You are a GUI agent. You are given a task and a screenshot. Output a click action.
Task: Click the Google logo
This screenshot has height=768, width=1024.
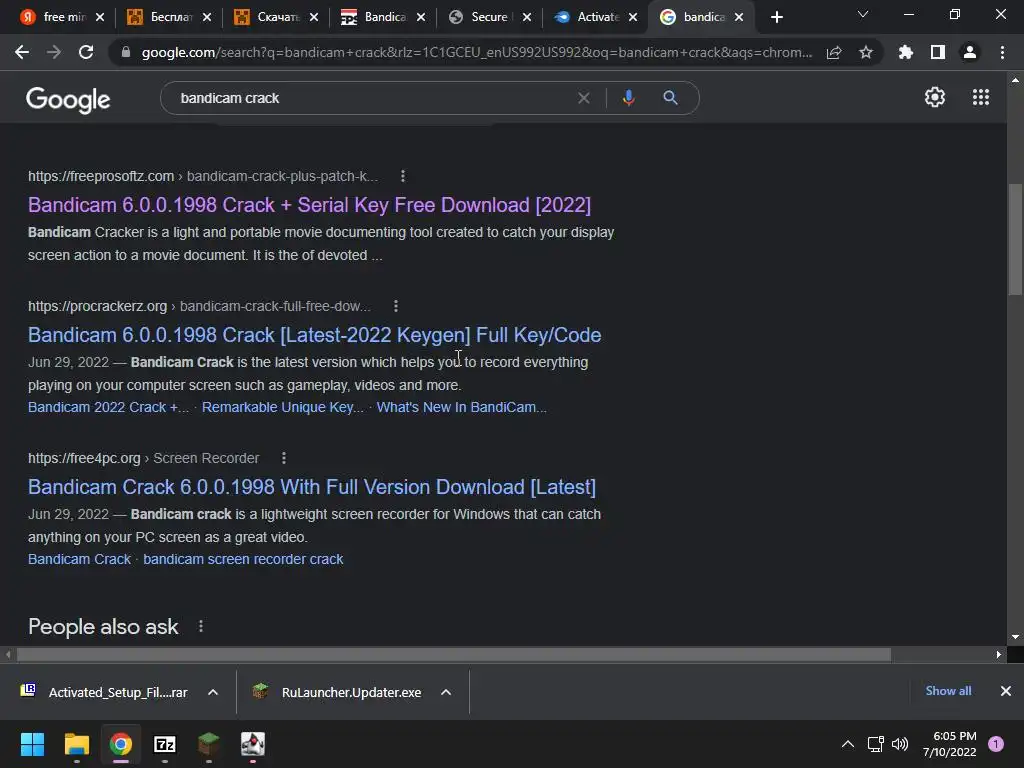[x=68, y=99]
